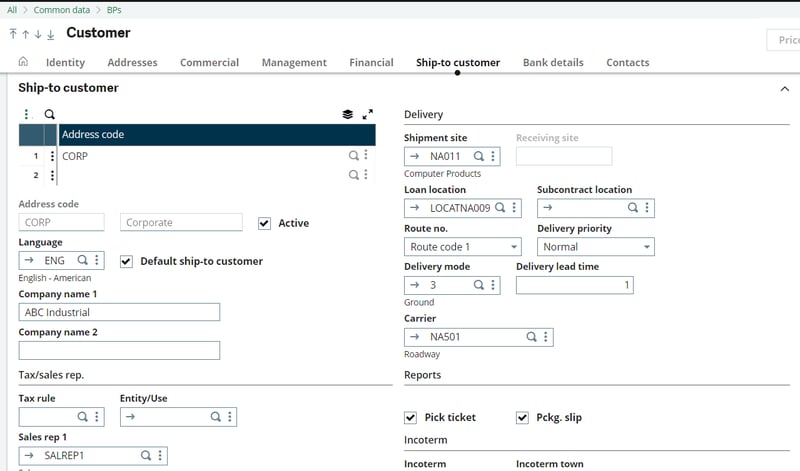Toggle the Pick ticket checkbox
800x471 pixels.
click(410, 417)
